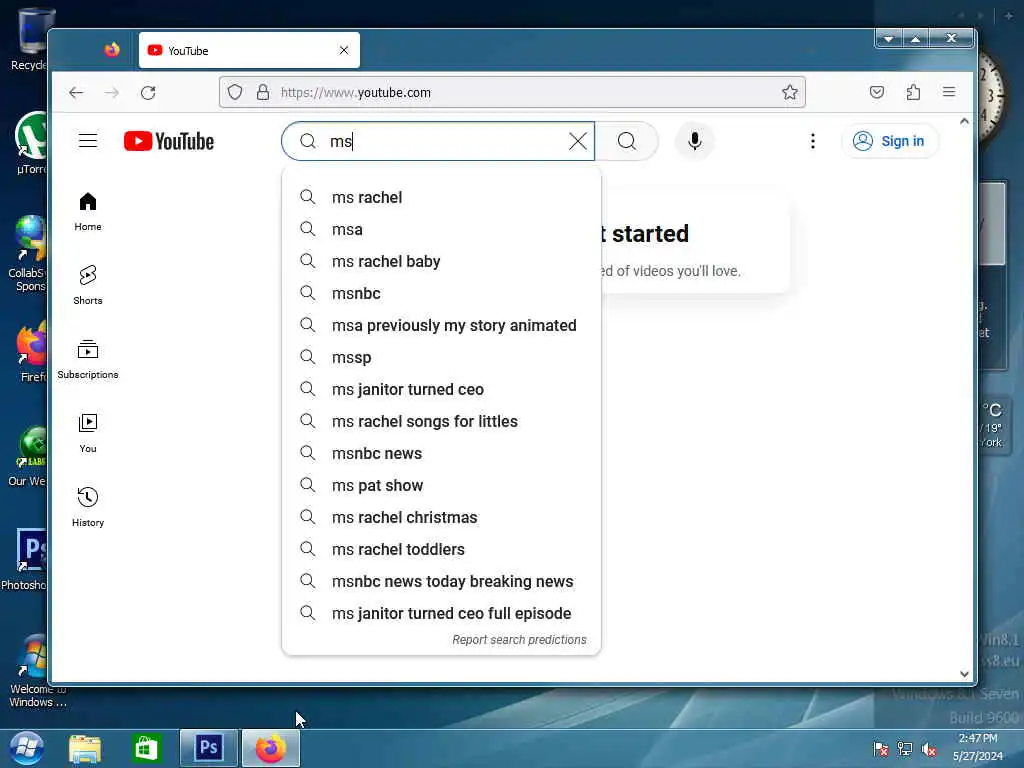Open YouTube hamburger guide menu
Image resolution: width=1024 pixels, height=768 pixels.
pos(88,141)
